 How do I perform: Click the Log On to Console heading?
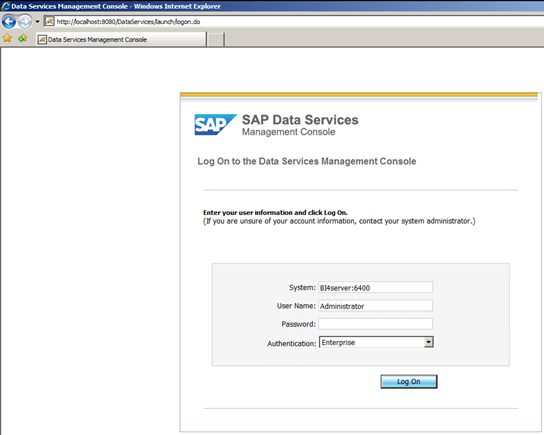point(307,161)
